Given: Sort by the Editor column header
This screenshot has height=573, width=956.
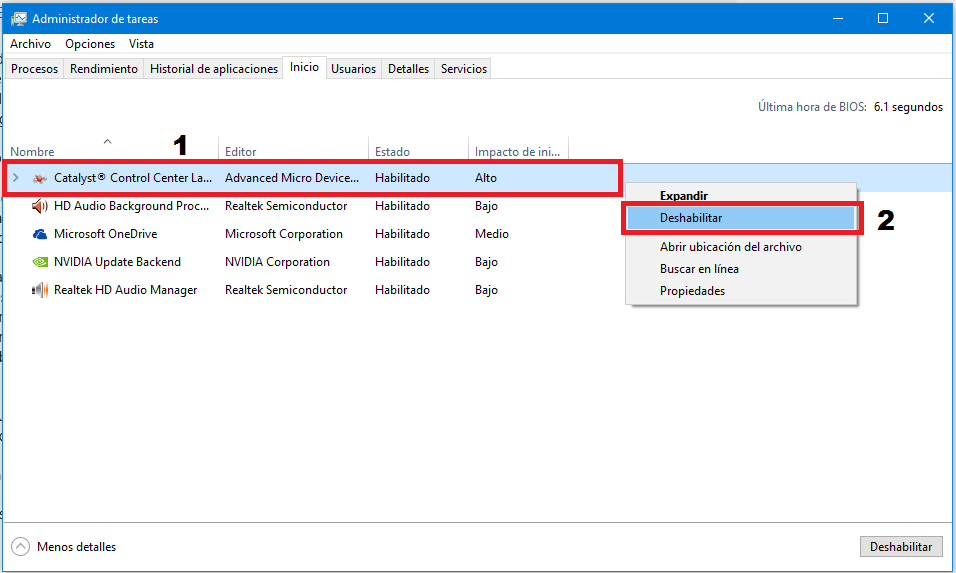Looking at the screenshot, I should tap(293, 151).
